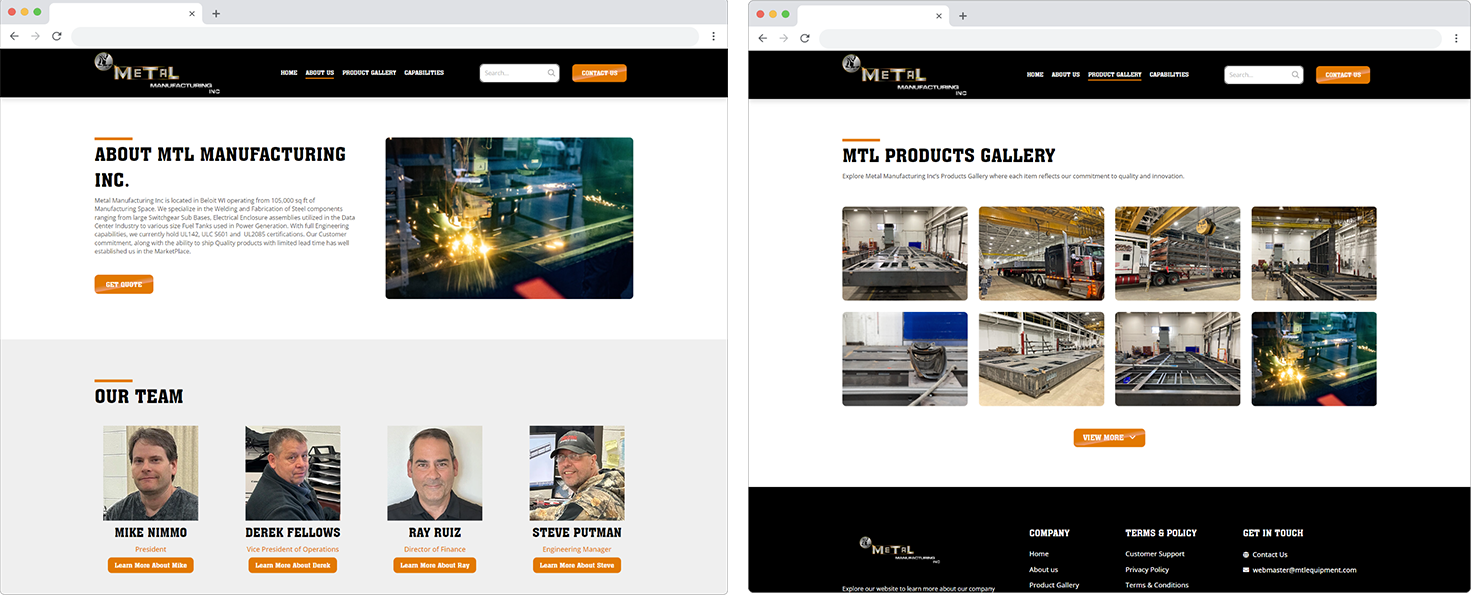Viewport: 1471px width, 595px height.
Task: Open the laser sparks thumbnail in the bottom gallery row
Action: coord(1314,359)
